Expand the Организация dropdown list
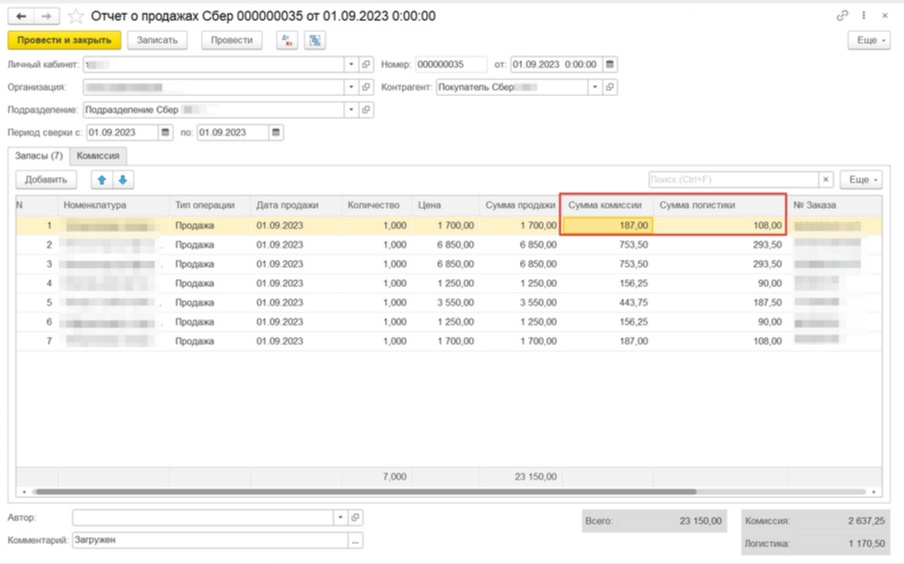904x564 pixels. tap(351, 87)
